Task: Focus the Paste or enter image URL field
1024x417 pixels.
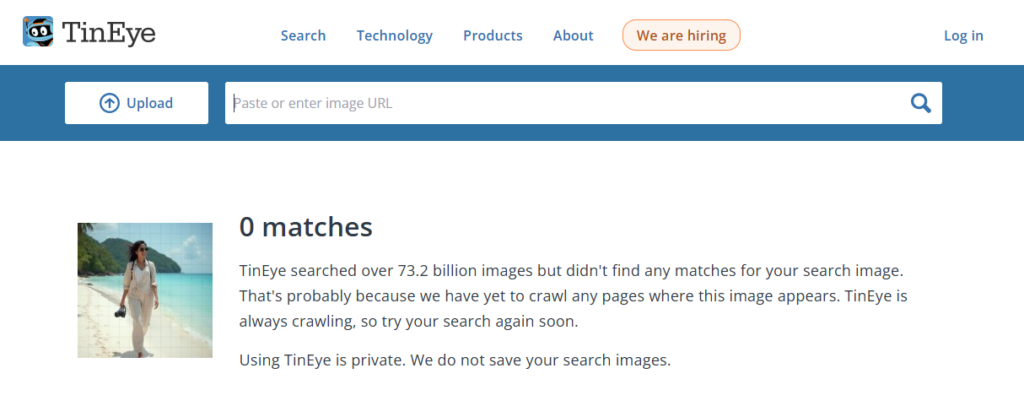Action: (560, 103)
